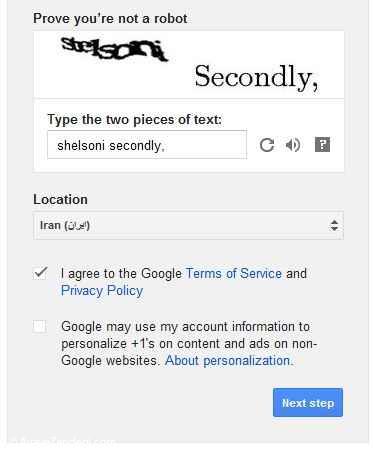Open the Privacy Policy link
Screen dimensions: 373x450
pyautogui.click(x=102, y=291)
